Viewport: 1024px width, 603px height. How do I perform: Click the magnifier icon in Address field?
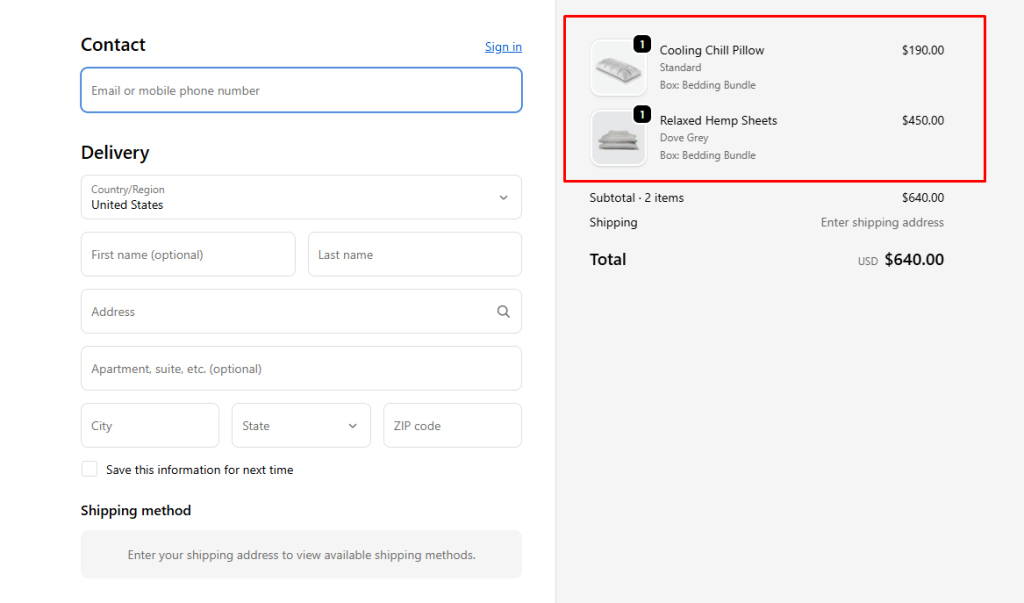click(503, 312)
